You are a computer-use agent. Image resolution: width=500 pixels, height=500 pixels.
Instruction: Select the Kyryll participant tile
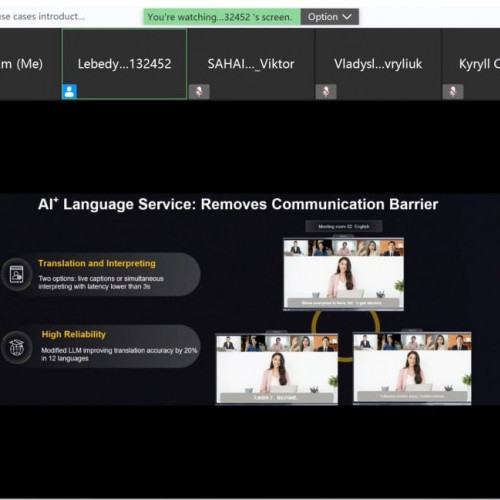[x=471, y=64]
